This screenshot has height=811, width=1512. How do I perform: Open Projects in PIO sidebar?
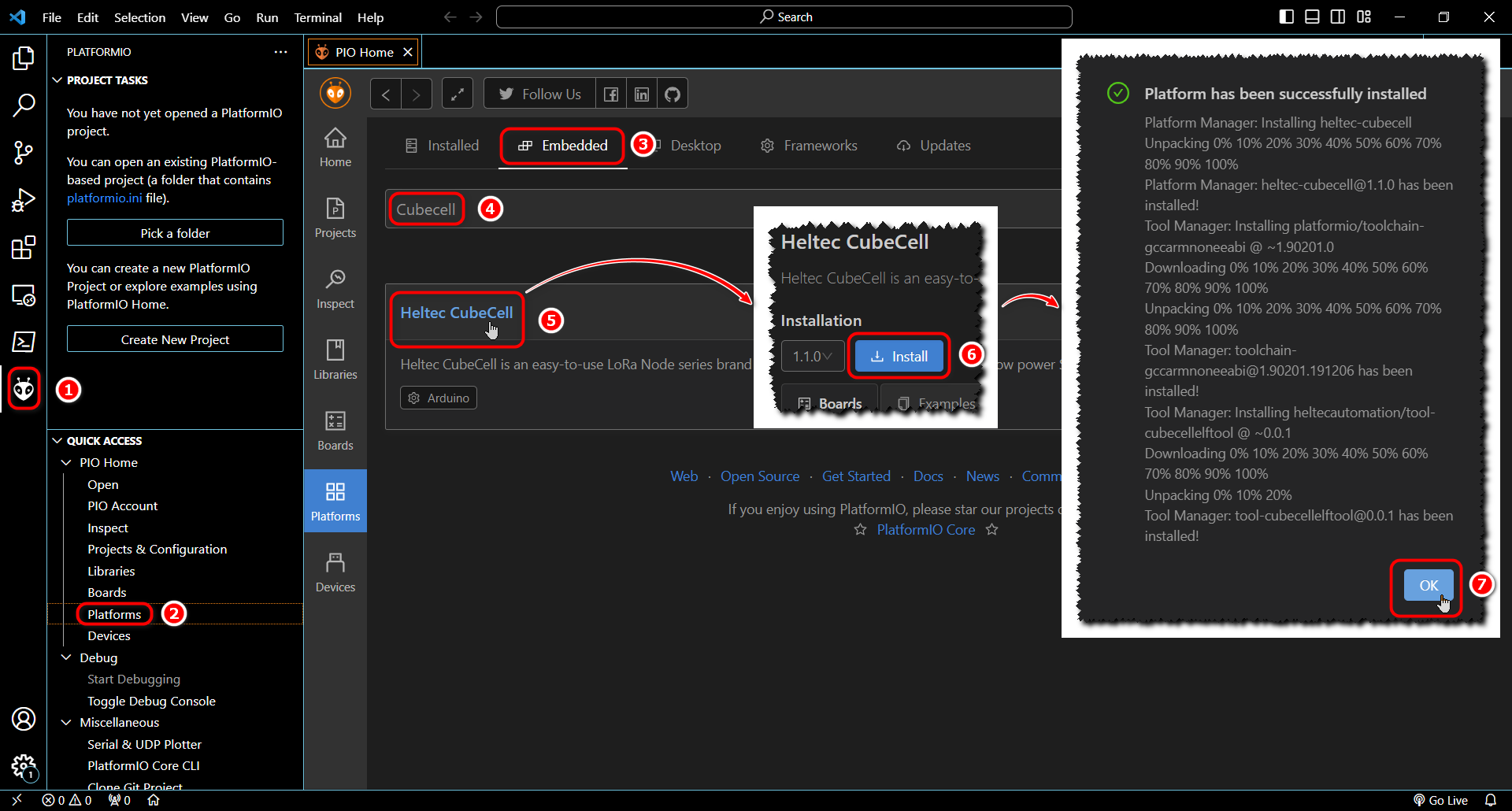tap(335, 218)
